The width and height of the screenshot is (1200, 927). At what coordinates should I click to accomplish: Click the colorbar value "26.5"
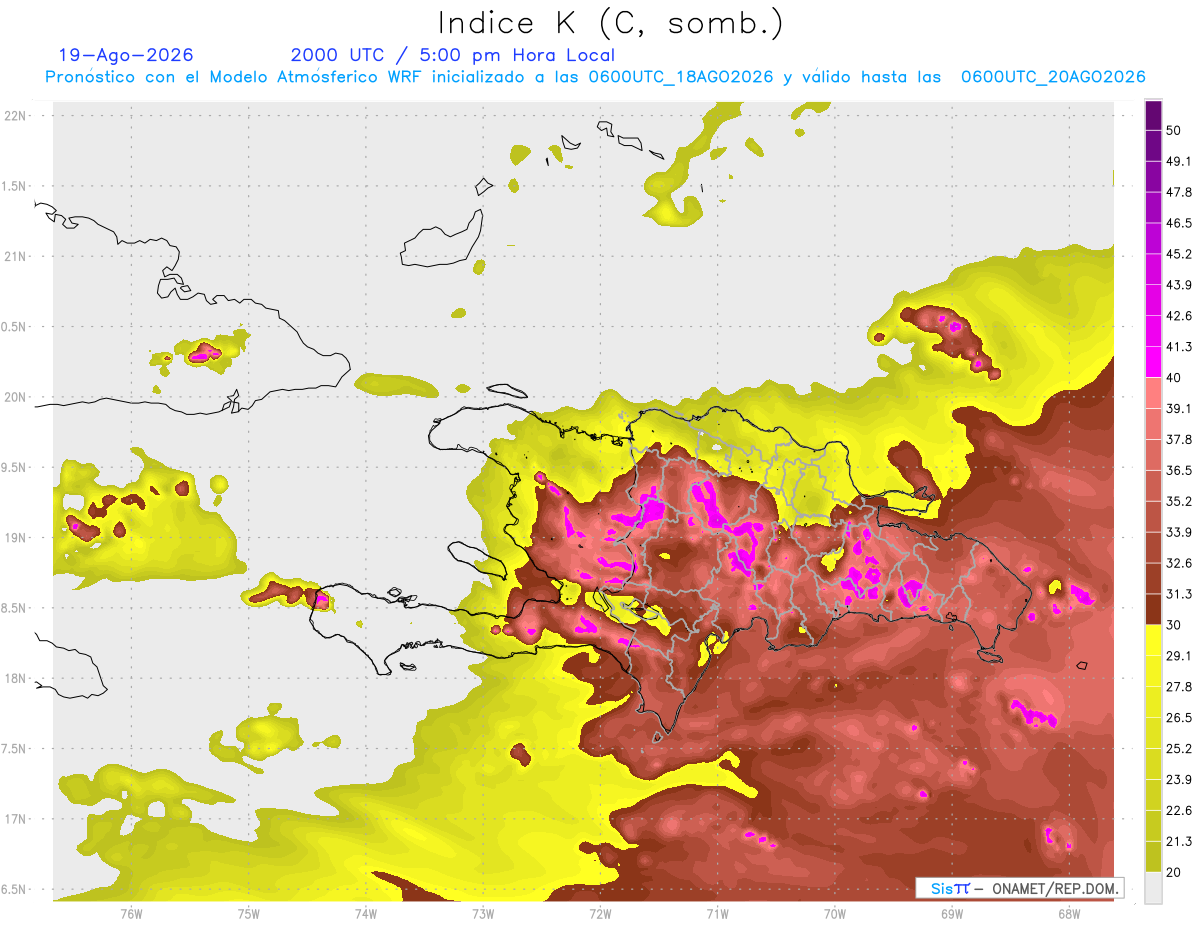pos(1179,718)
